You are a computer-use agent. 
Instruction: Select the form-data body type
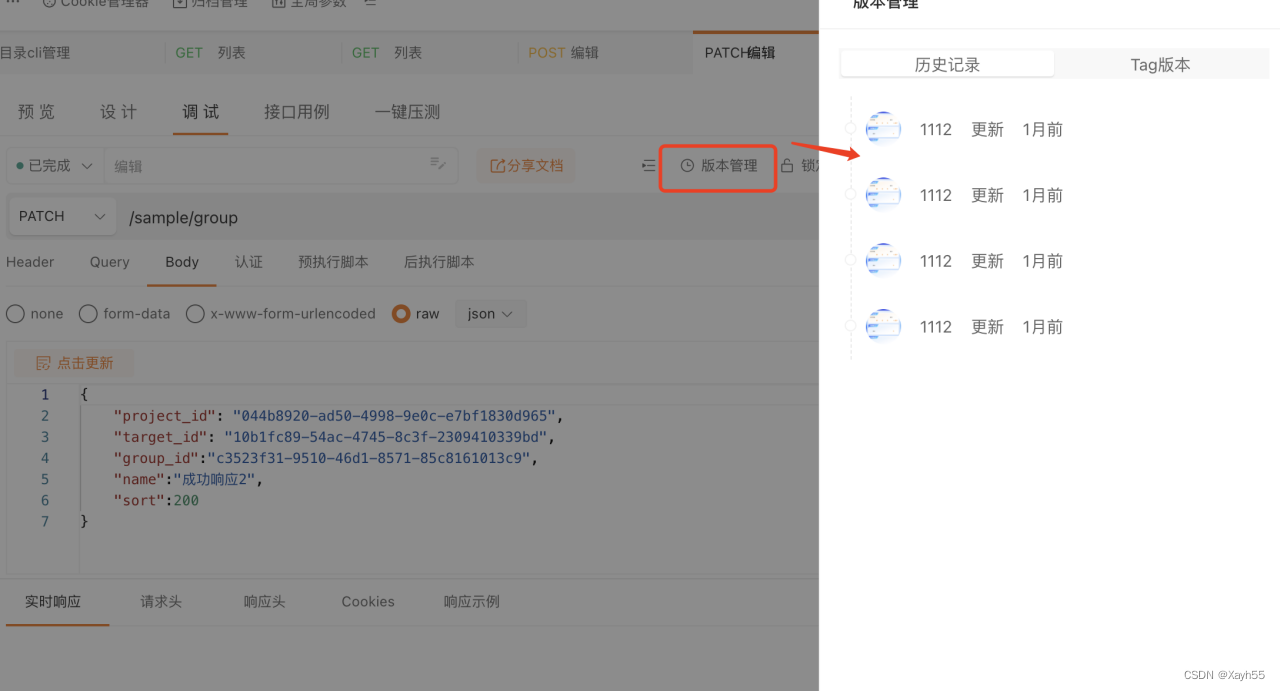coord(88,313)
